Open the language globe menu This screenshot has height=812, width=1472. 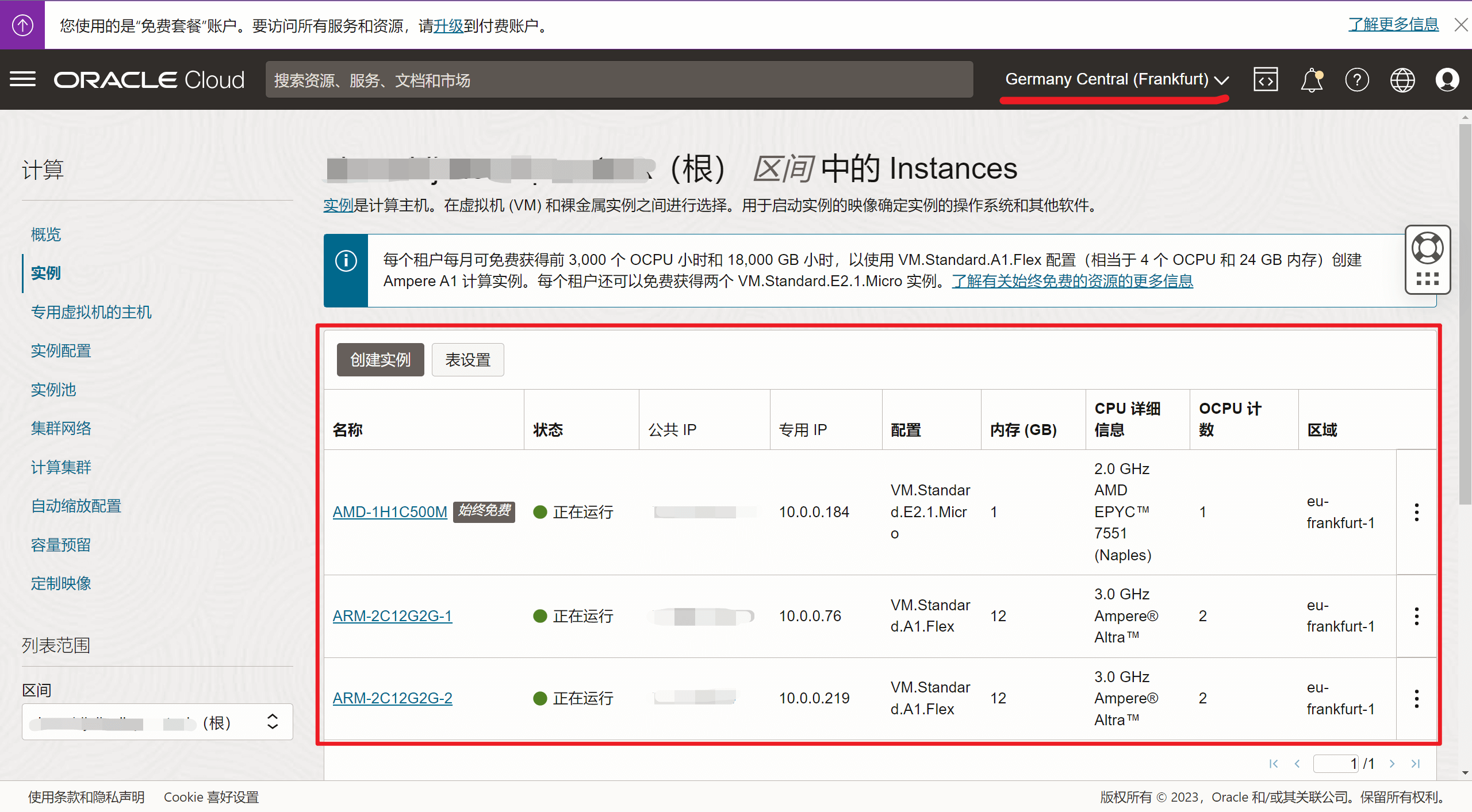pos(1402,80)
